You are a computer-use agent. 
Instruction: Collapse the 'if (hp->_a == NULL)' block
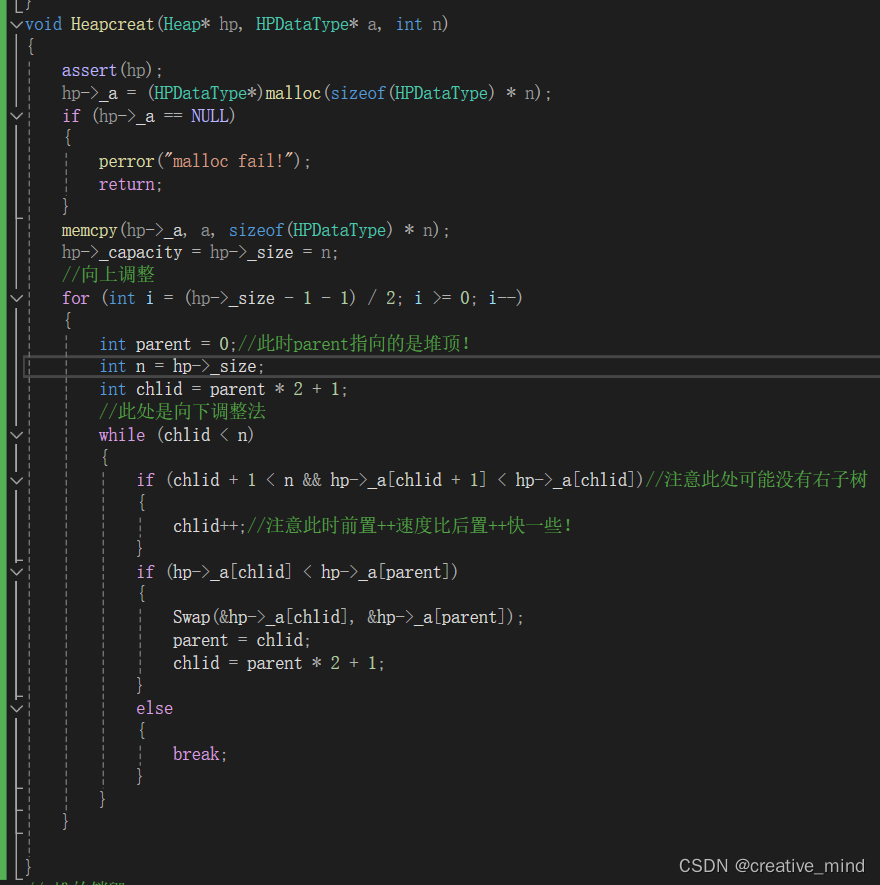click(x=16, y=116)
